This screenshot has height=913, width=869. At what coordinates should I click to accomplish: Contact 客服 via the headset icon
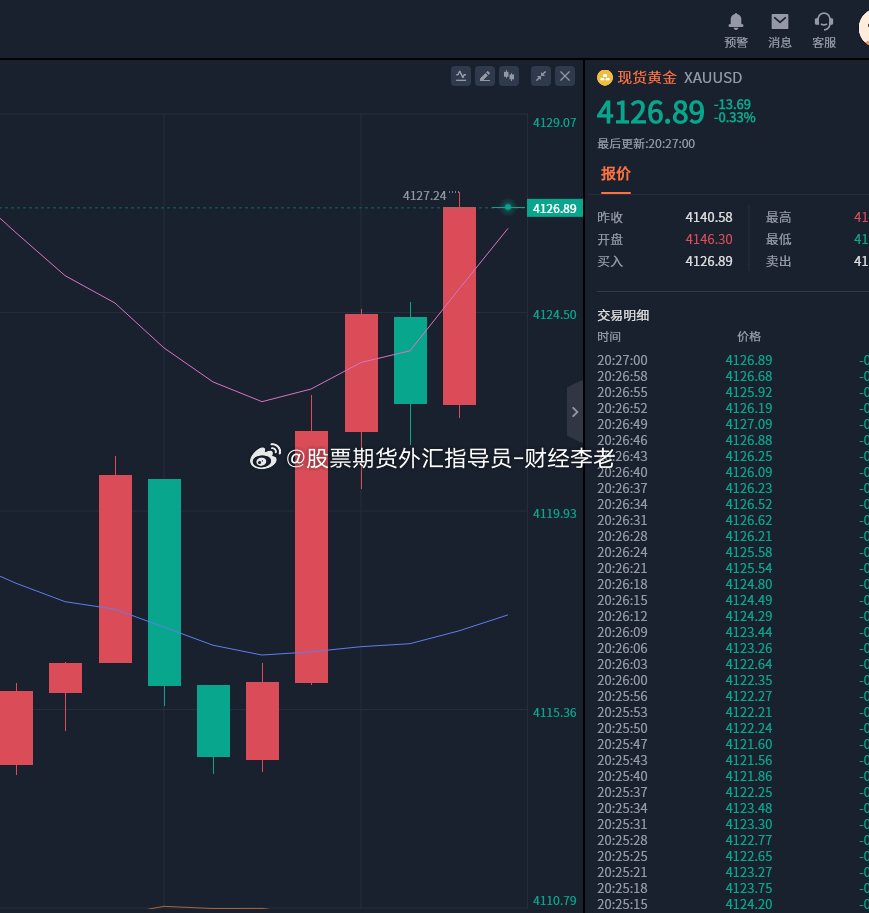click(x=824, y=30)
